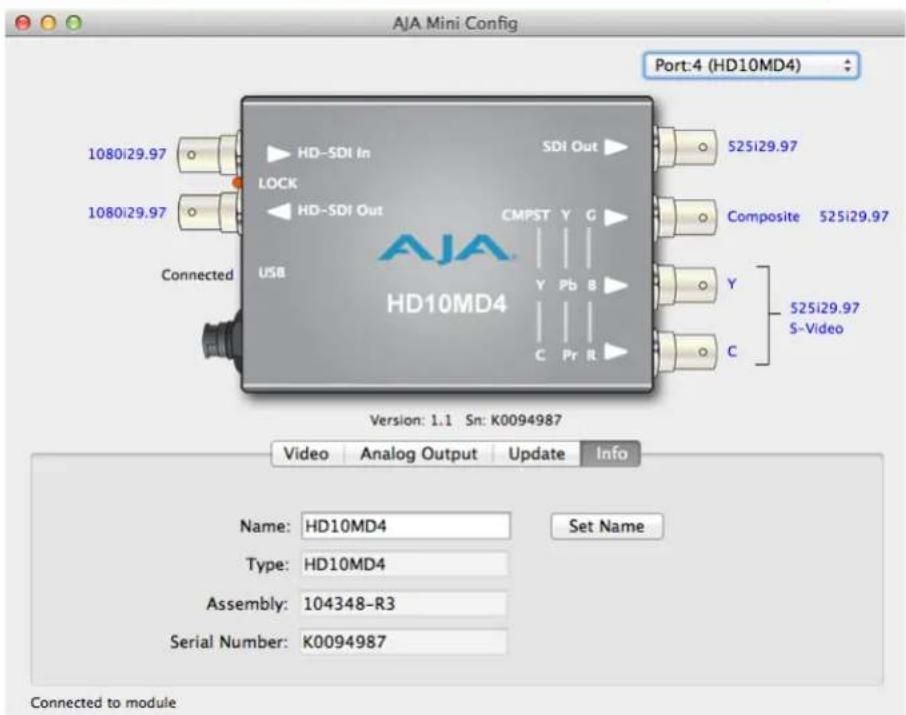906x715 pixels.
Task: Click the 525i29.97 label right of Composite
Action: tap(854, 217)
